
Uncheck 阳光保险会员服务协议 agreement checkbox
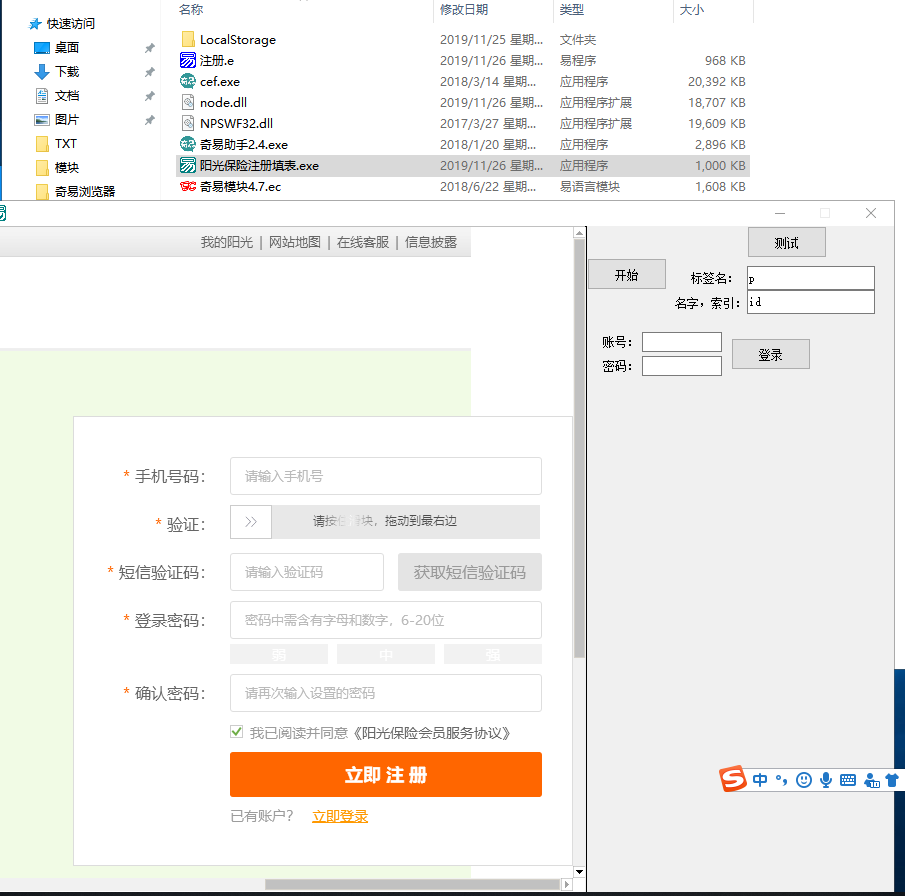click(237, 732)
